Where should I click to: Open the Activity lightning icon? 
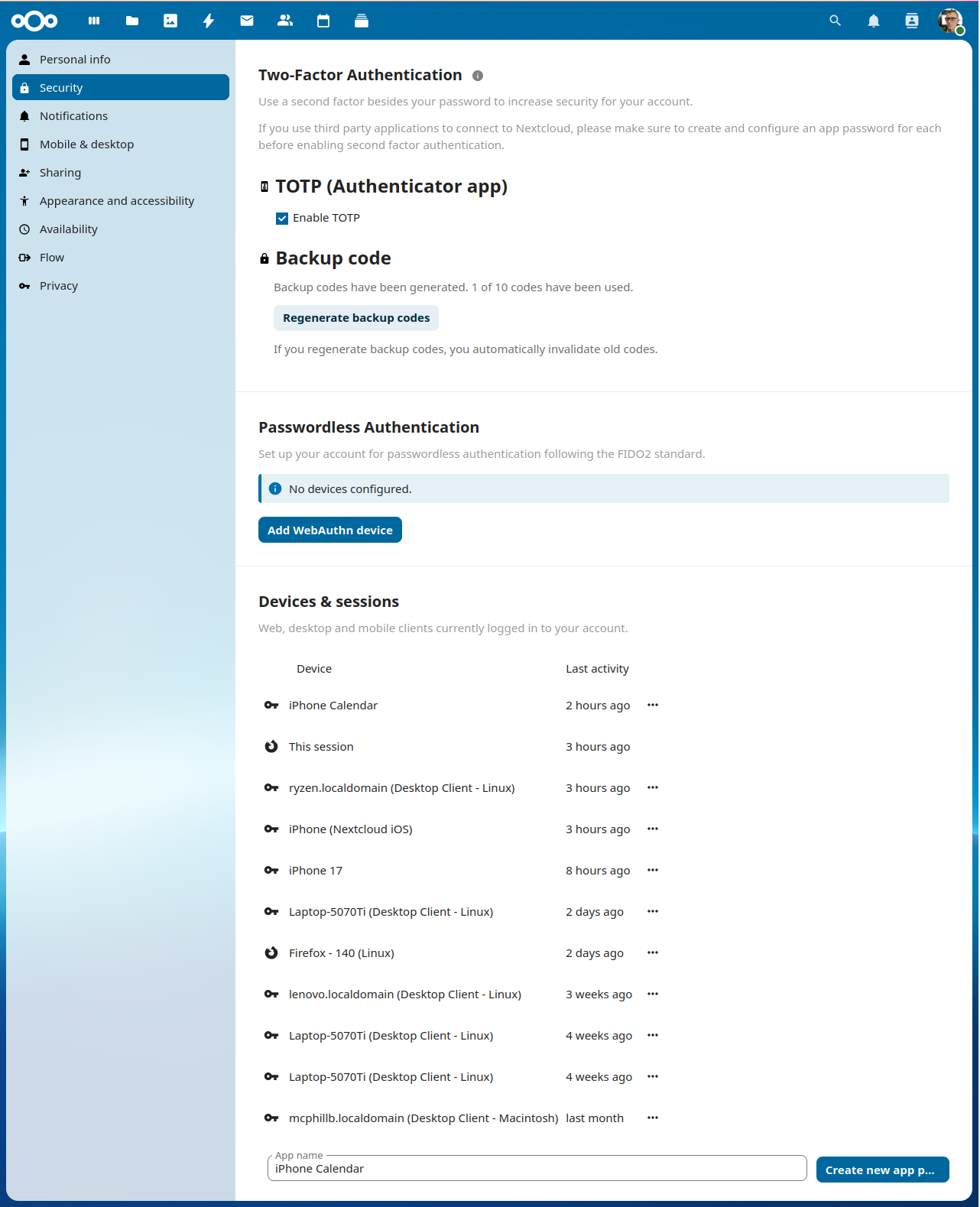coord(209,21)
